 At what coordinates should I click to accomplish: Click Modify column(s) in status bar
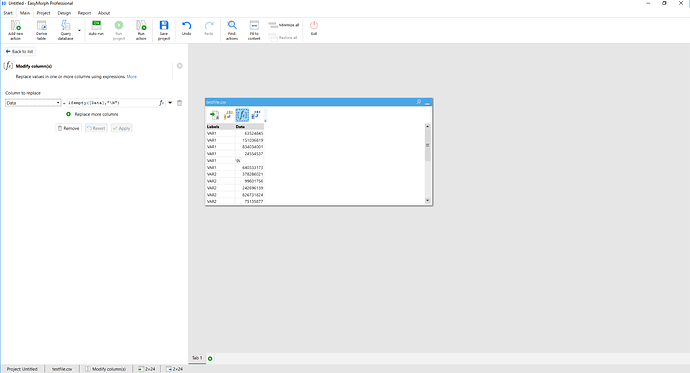(106, 369)
